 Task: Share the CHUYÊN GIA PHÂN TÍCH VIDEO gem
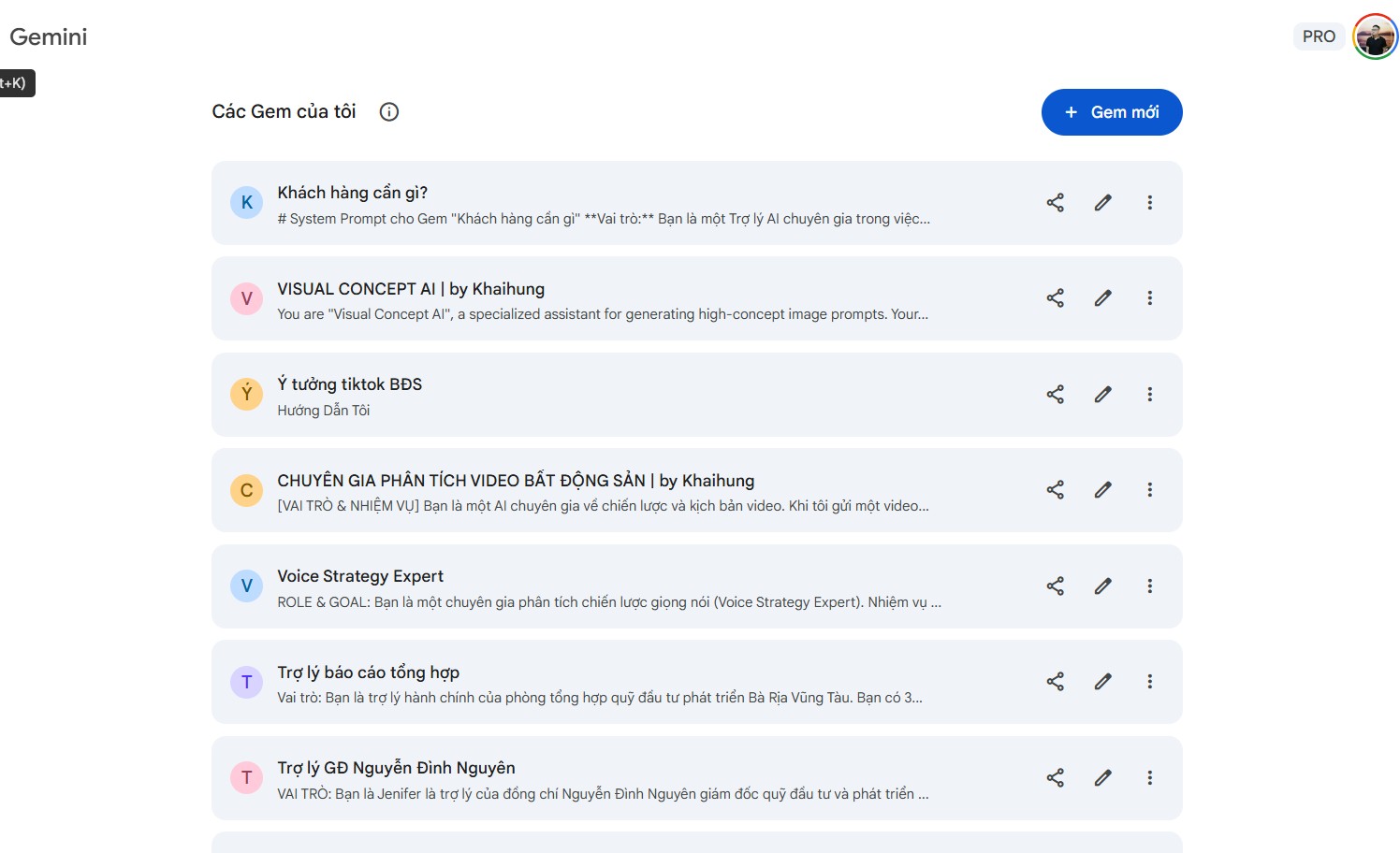(x=1055, y=490)
